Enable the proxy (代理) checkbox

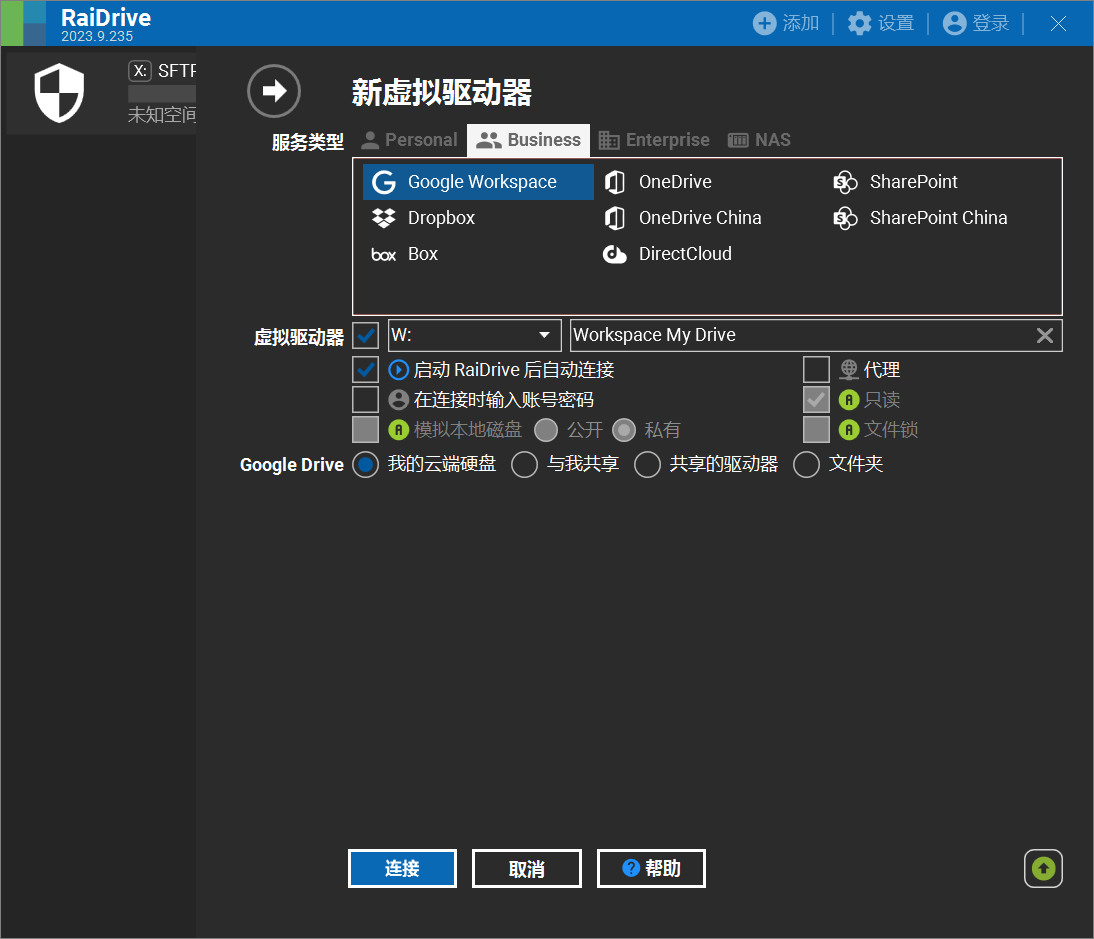[x=816, y=370]
